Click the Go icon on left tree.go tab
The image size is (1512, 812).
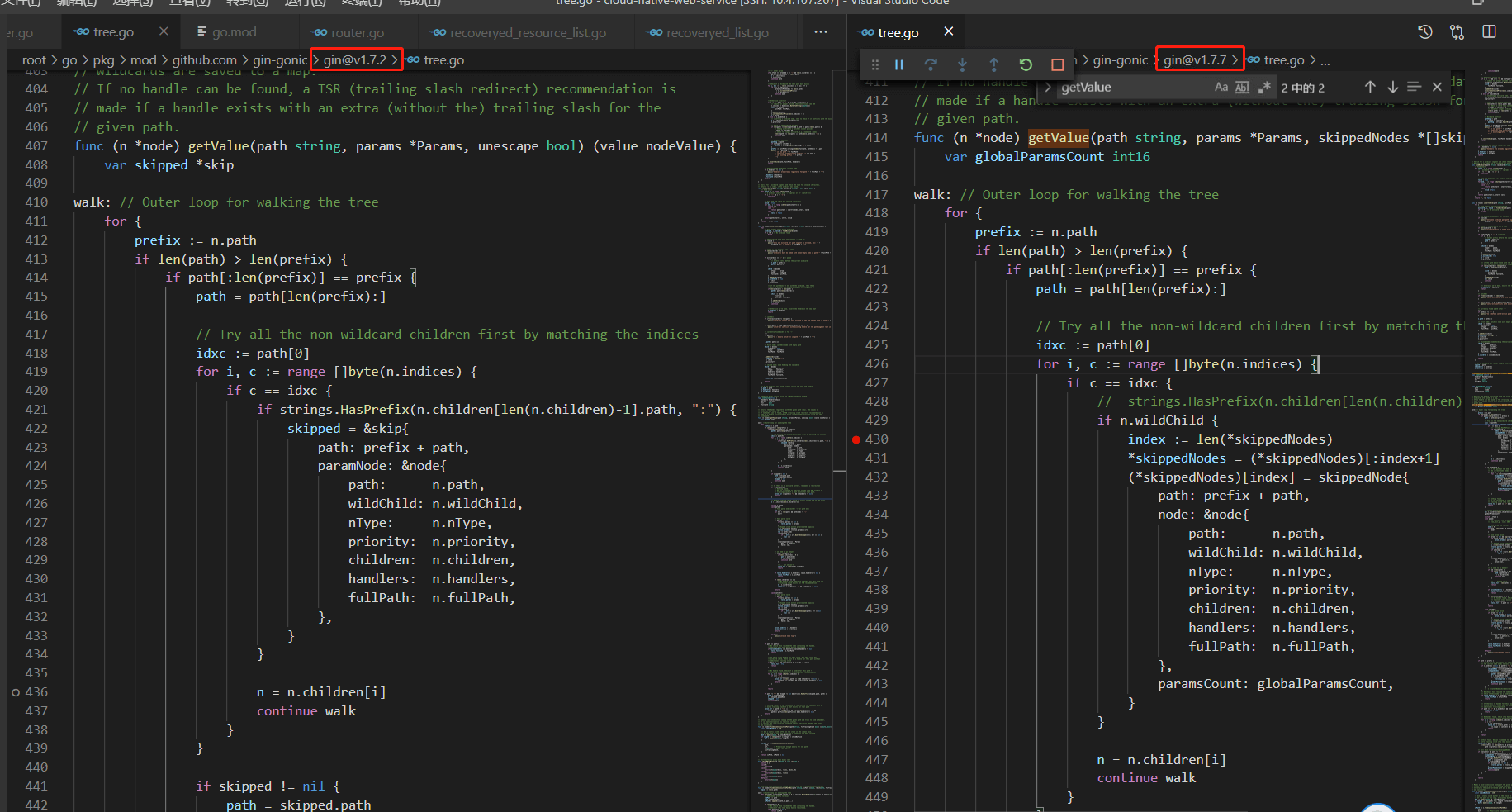point(82,32)
